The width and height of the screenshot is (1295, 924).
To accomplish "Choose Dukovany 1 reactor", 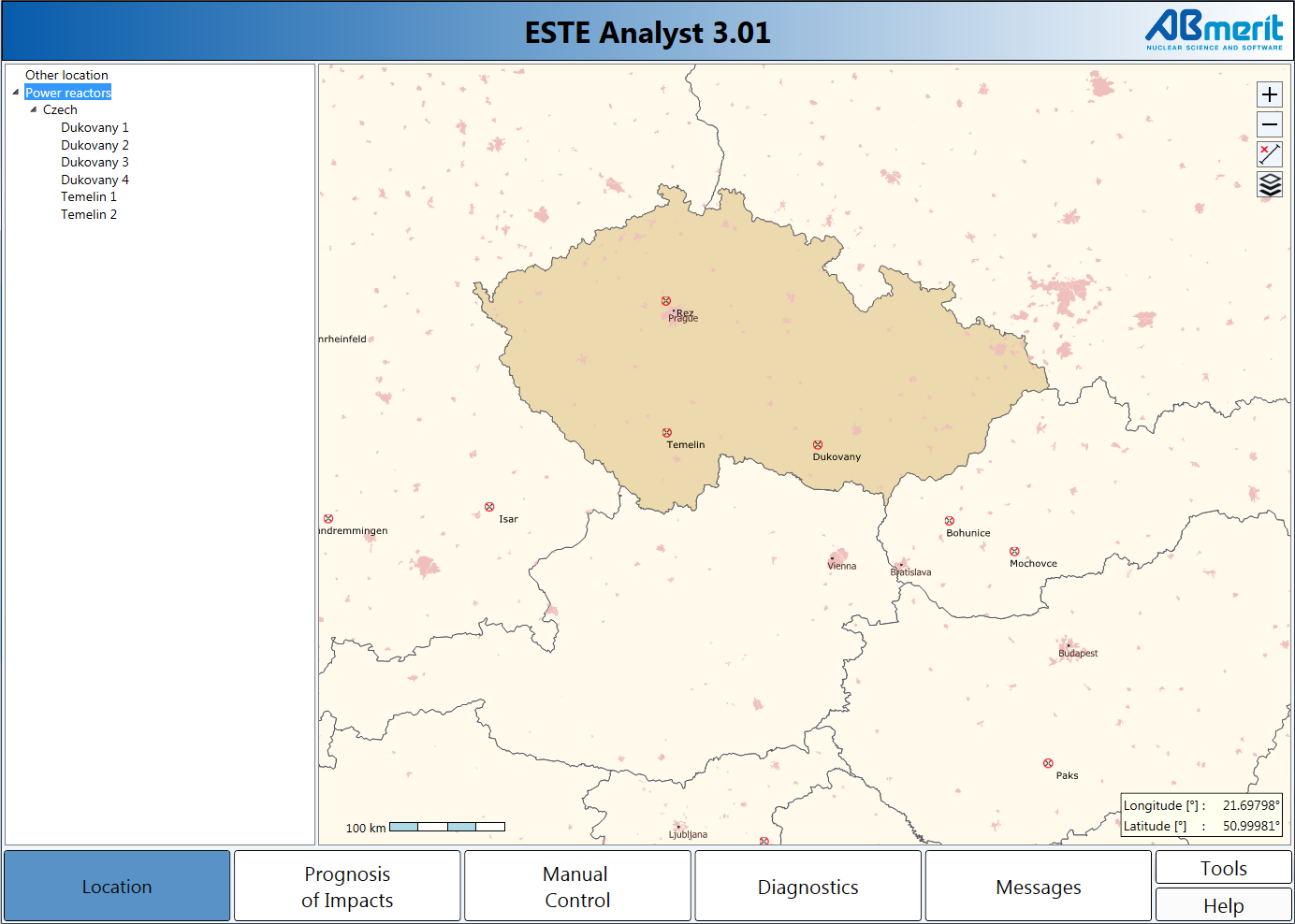I will tap(95, 127).
